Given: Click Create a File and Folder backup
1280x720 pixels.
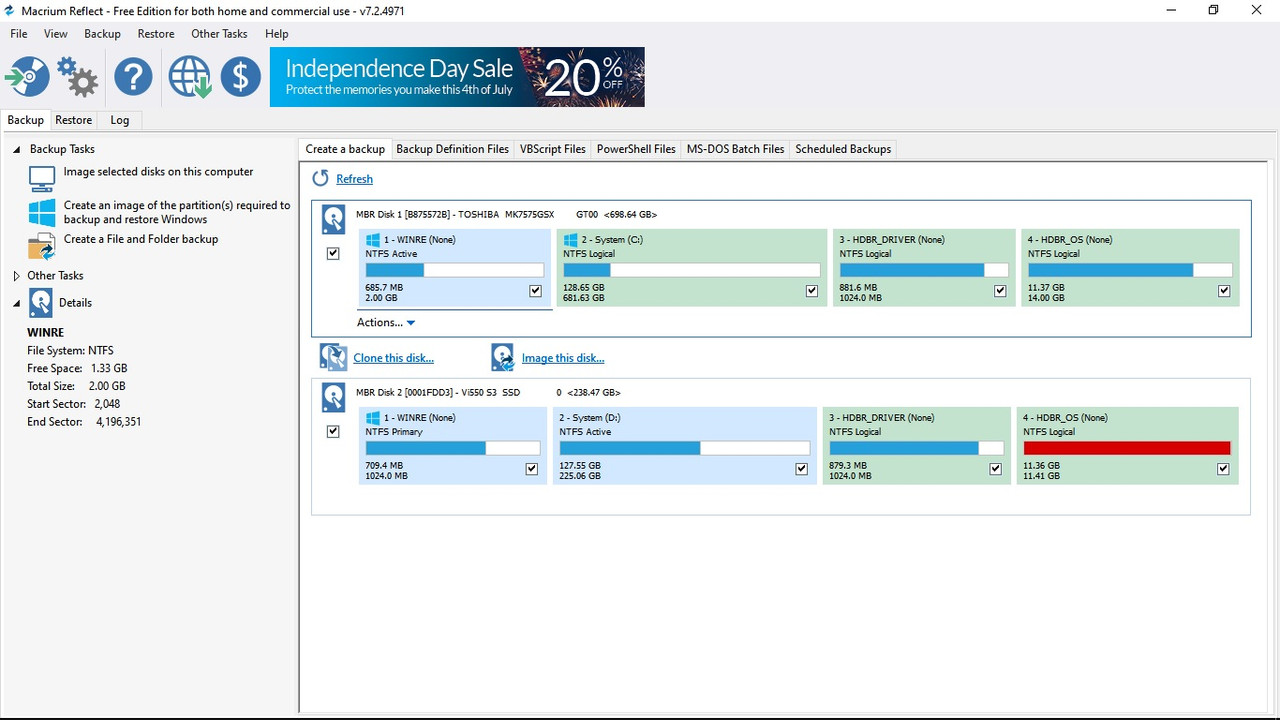Looking at the screenshot, I should (x=141, y=239).
